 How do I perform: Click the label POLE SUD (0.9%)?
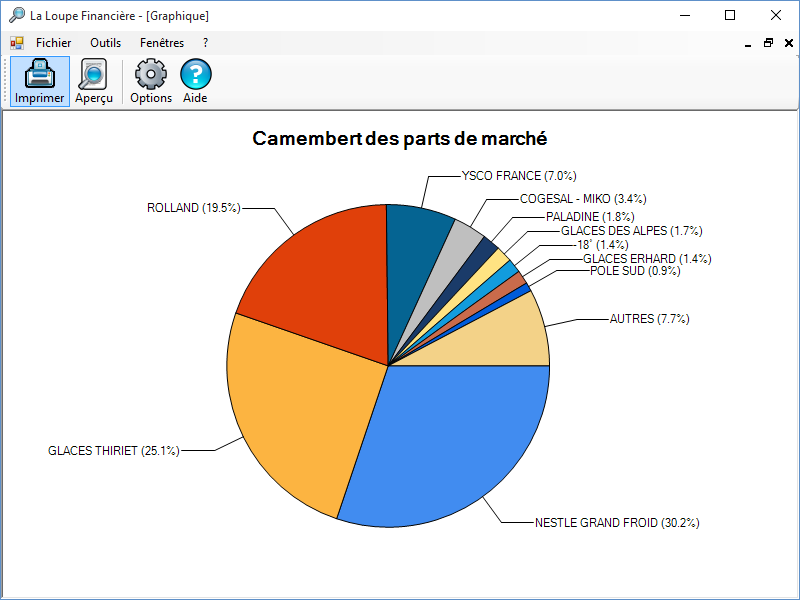[635, 271]
